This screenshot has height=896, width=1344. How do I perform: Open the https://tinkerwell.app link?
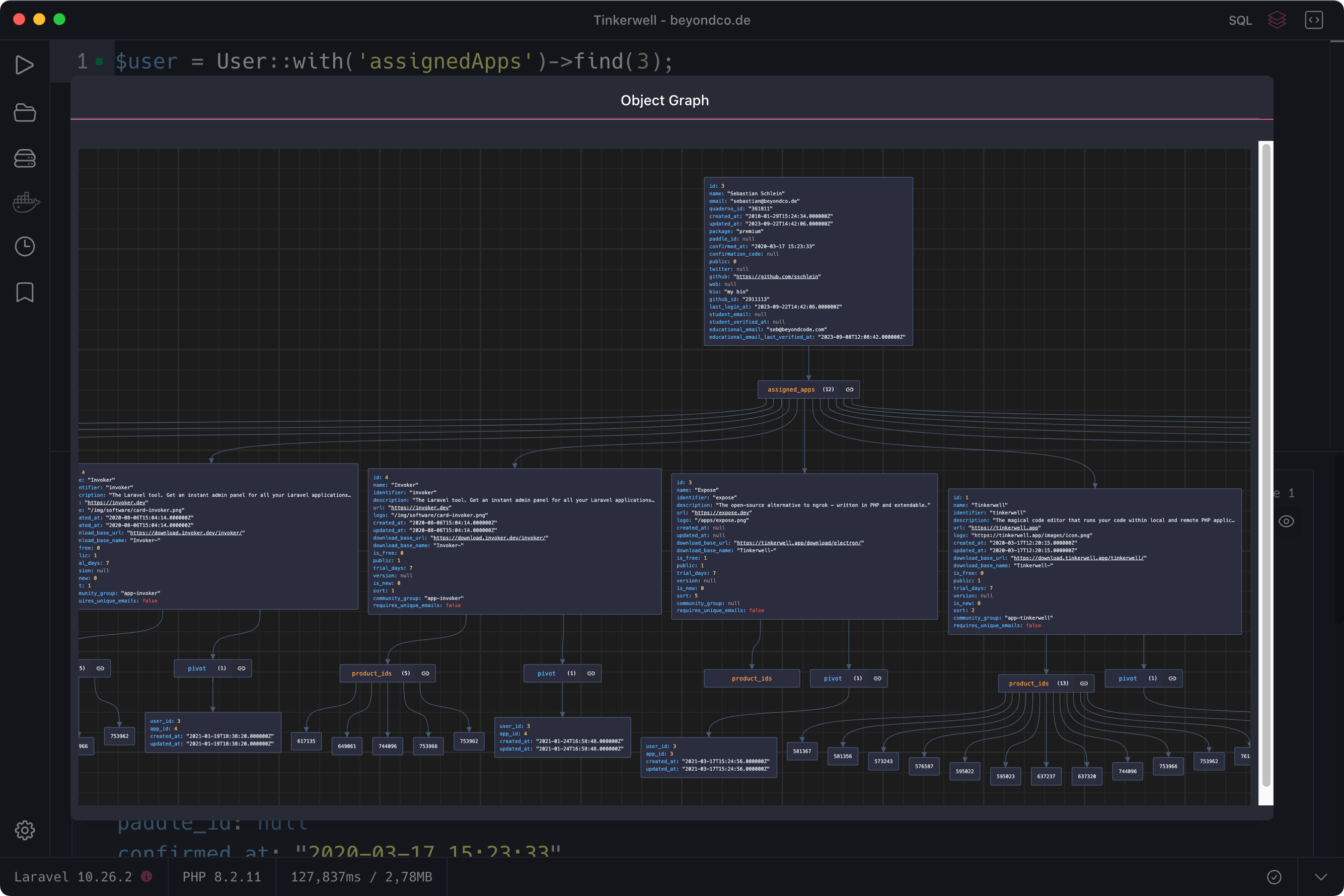tap(1004, 528)
